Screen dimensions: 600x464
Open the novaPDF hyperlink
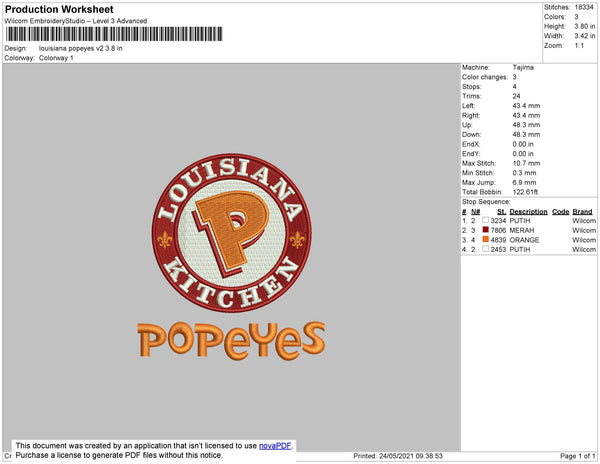pyautogui.click(x=275, y=446)
